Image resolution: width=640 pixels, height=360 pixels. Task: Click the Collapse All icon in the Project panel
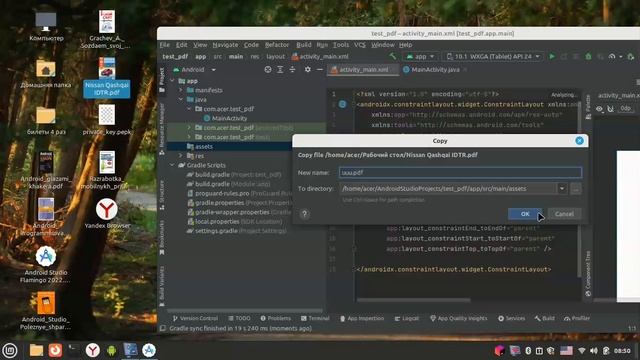[x=292, y=70]
